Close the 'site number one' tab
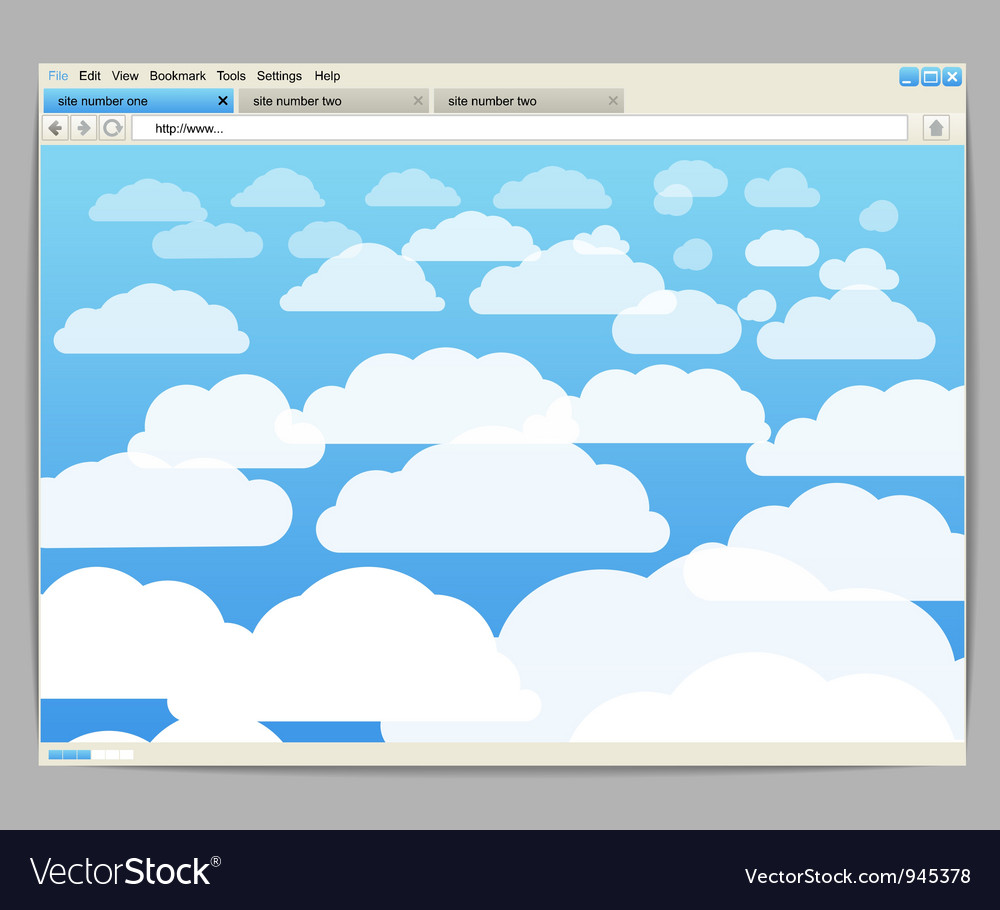The width and height of the screenshot is (1000, 910). (222, 100)
